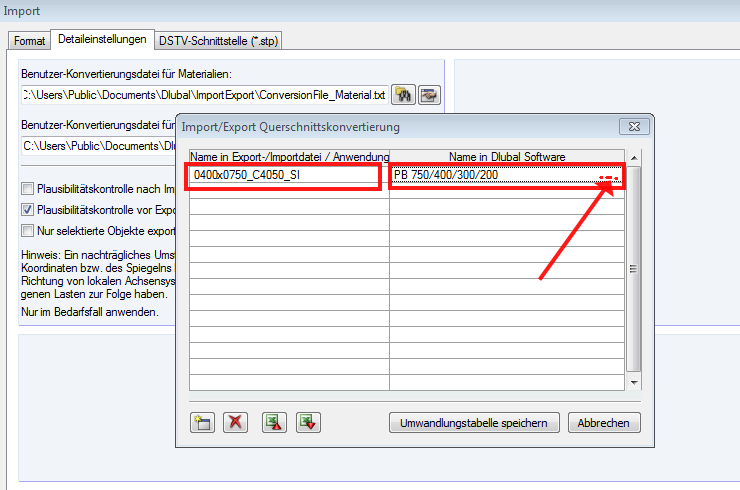The width and height of the screenshot is (740, 490).
Task: Click the Excel import icon with red arrow
Action: click(273, 422)
